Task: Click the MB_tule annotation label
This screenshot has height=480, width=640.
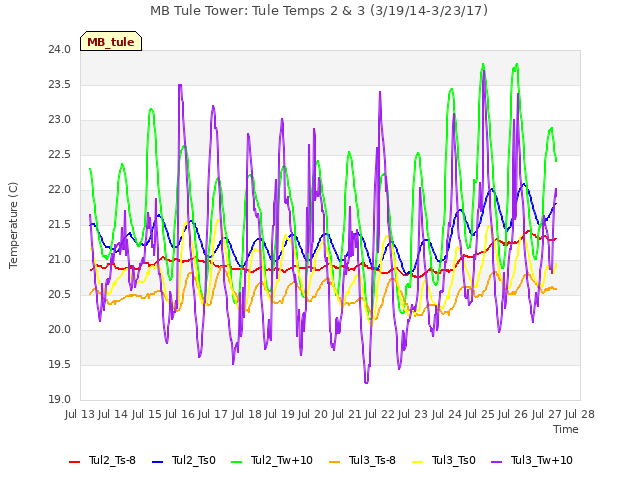Action: point(111,41)
